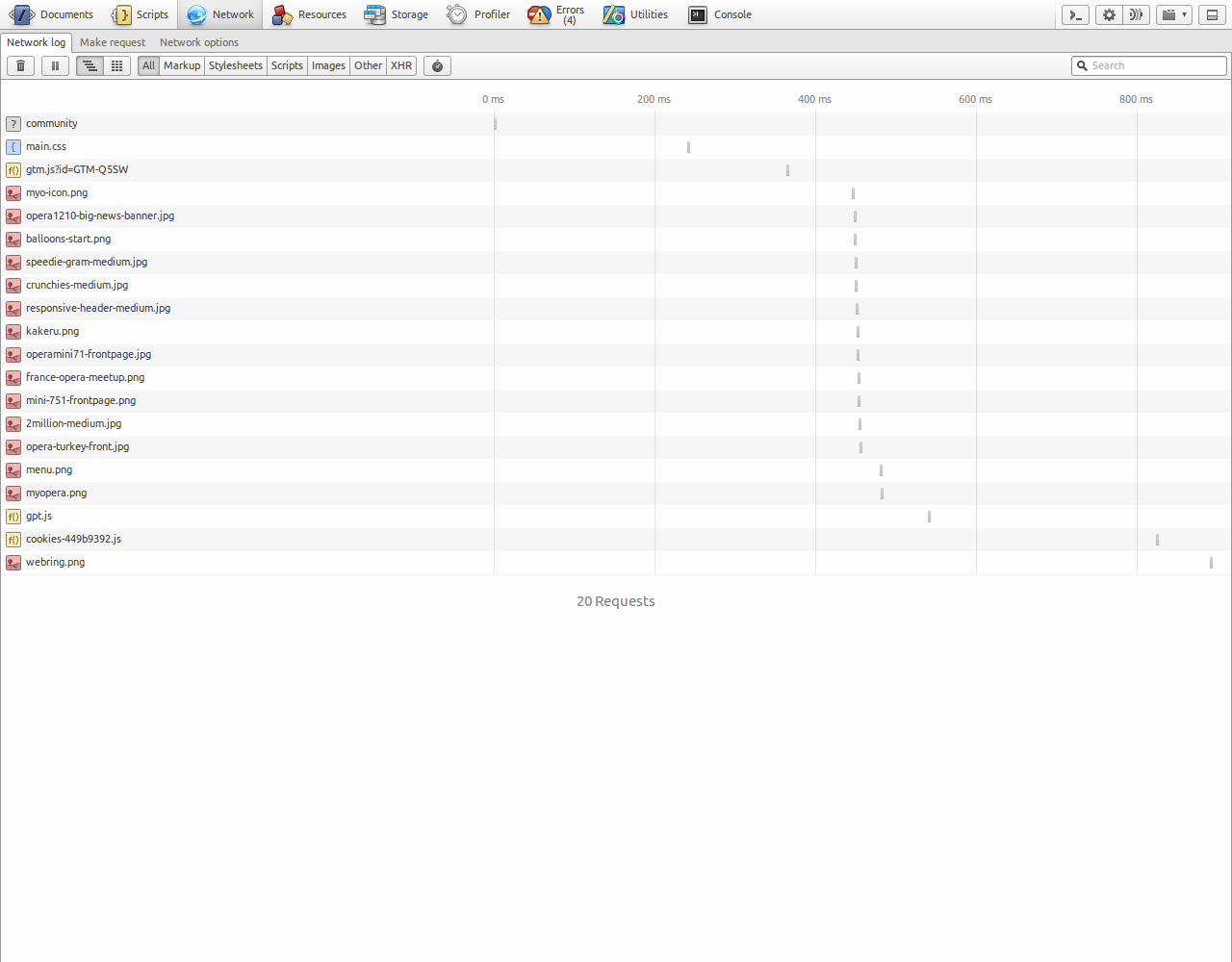Viewport: 1232px width, 962px height.
Task: Open remote debug configuration icon
Action: pos(1136,14)
